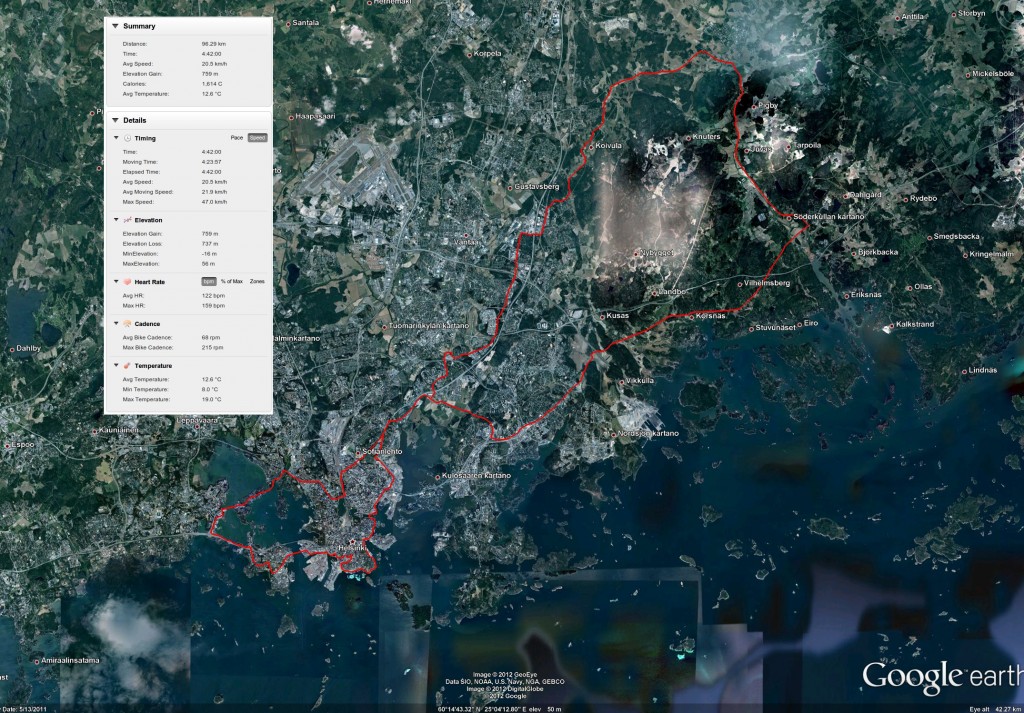Image resolution: width=1024 pixels, height=713 pixels.
Task: Click the Kalkstrand placemark dot
Action: pos(891,325)
